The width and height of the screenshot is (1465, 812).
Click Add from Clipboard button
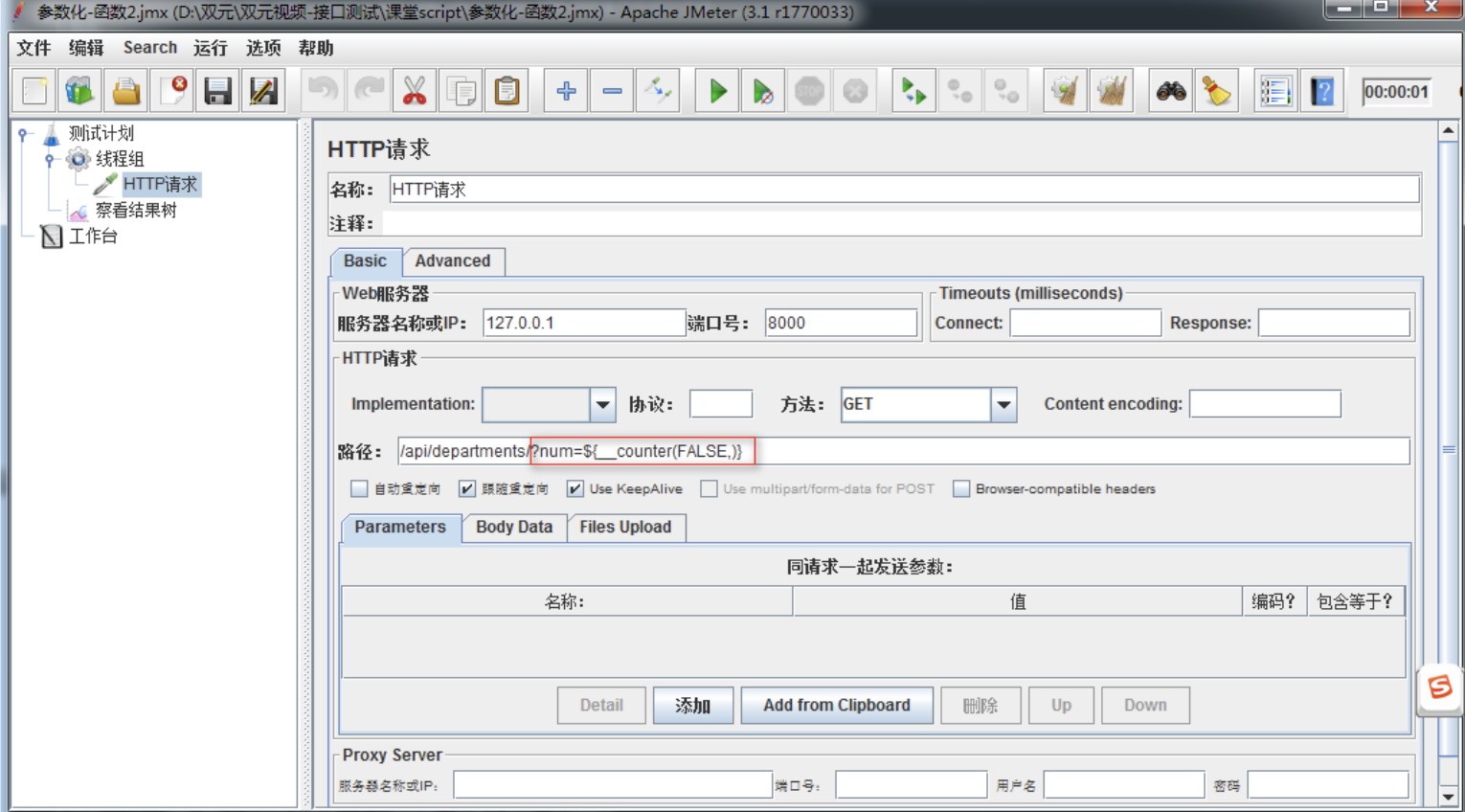tap(837, 706)
